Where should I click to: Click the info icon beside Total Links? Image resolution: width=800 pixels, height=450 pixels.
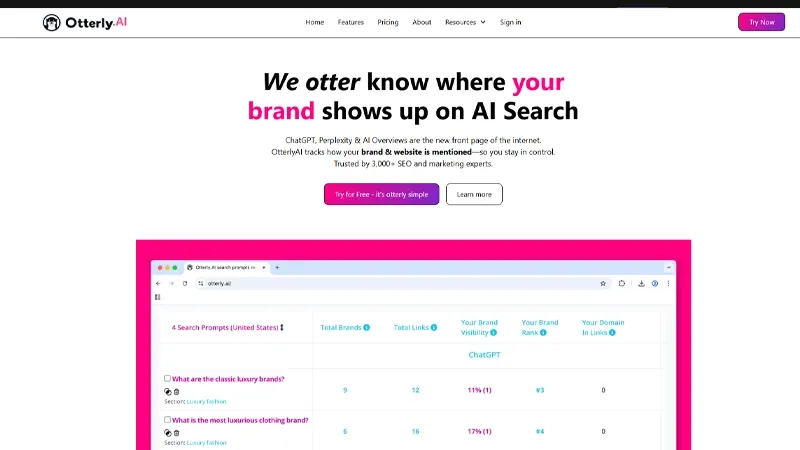pos(437,327)
